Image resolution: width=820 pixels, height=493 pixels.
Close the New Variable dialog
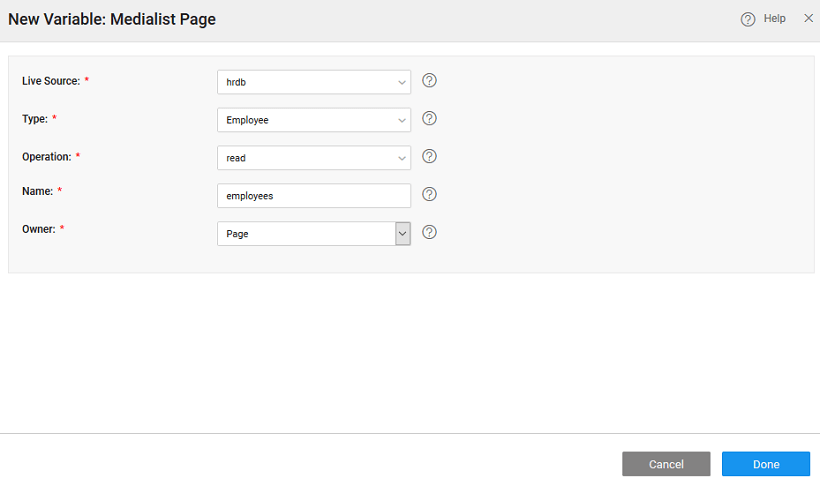point(808,18)
